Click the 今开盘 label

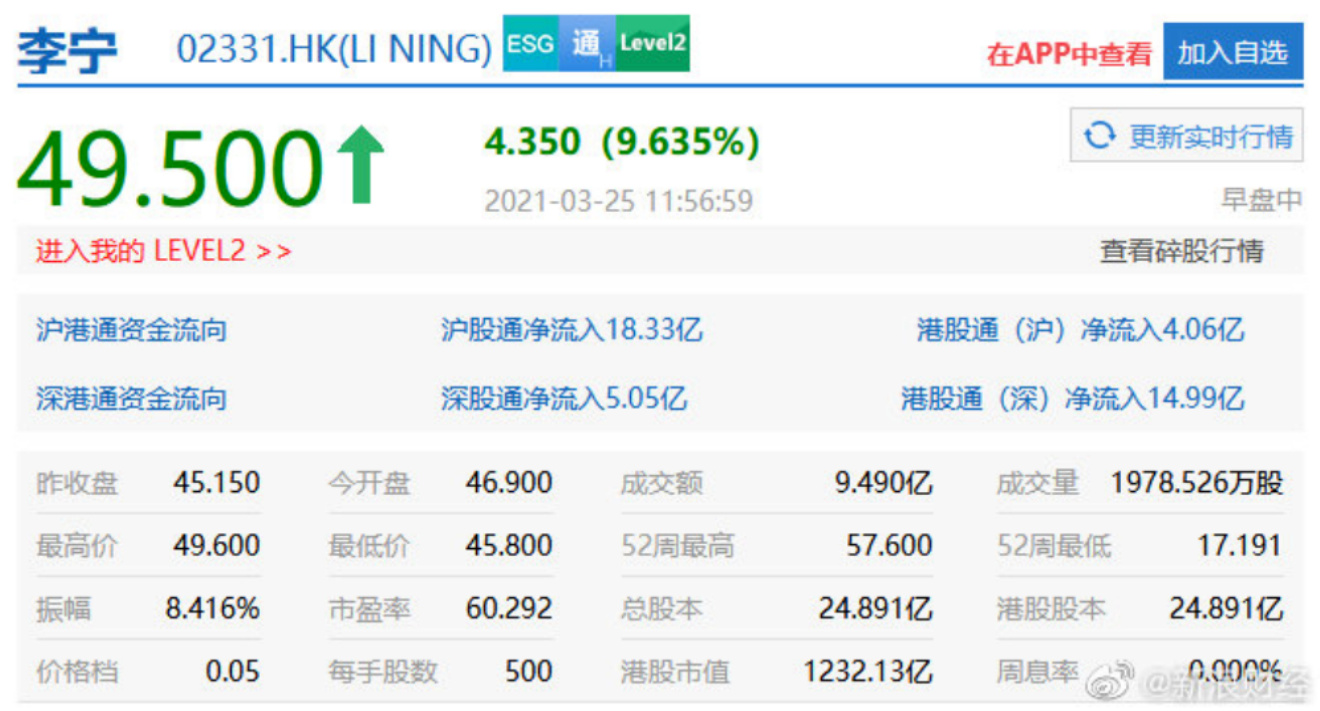point(369,484)
